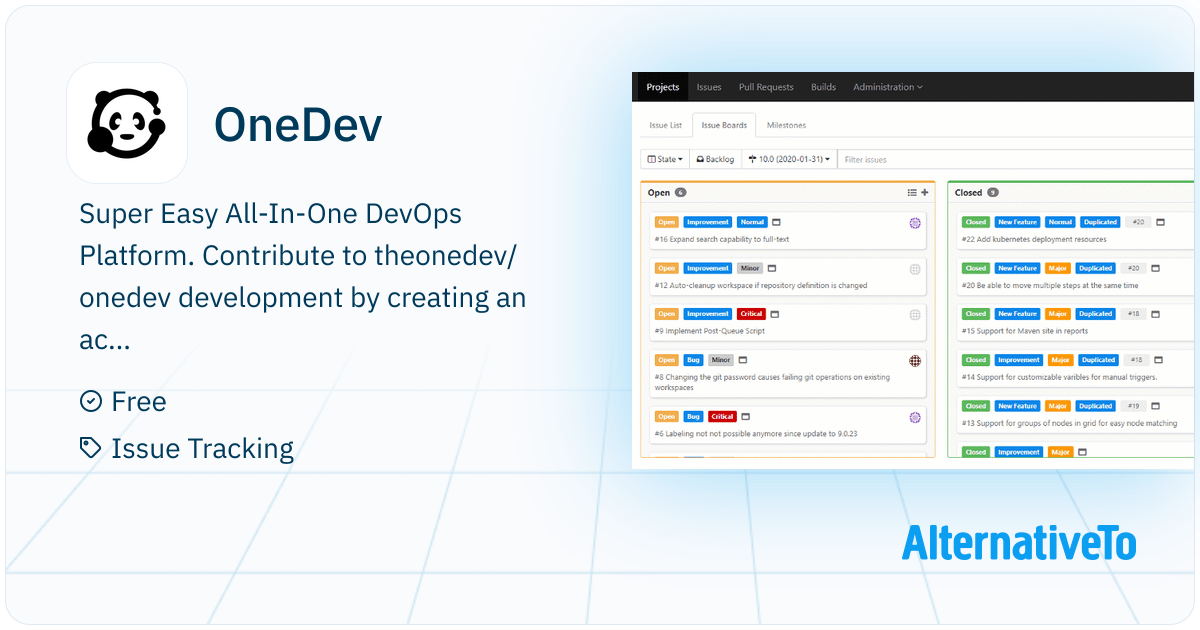Click the Improvement label on issue #16
Viewport: 1200px width, 630px height.
(708, 222)
